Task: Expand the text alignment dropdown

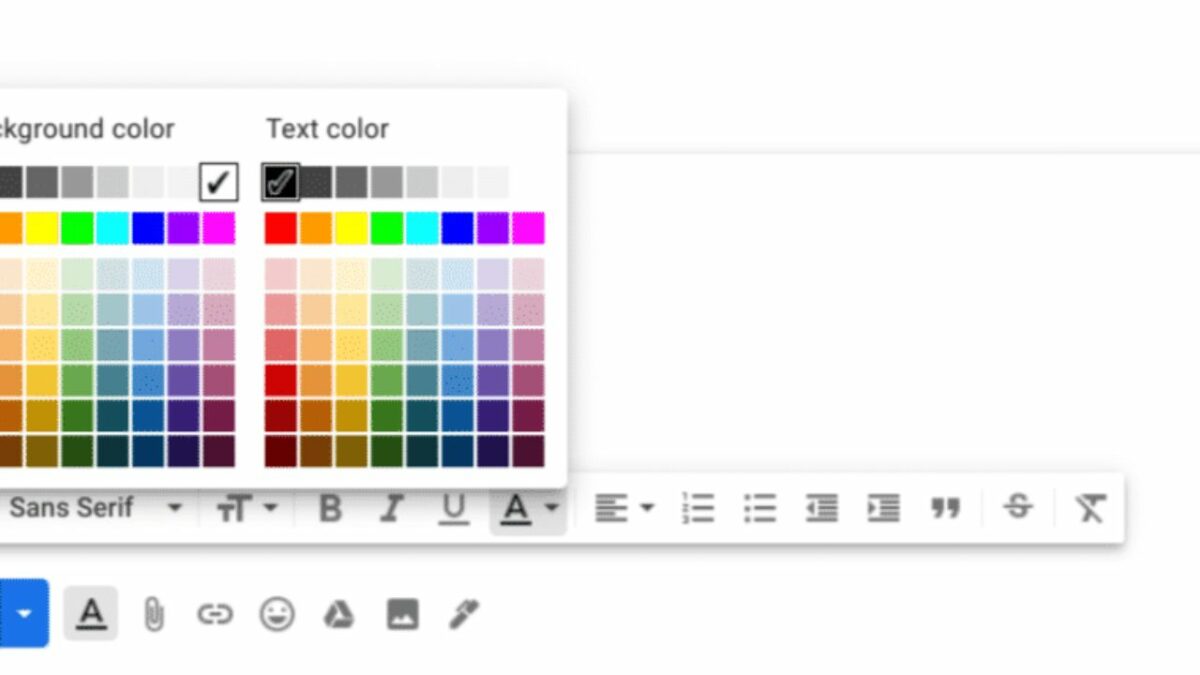Action: pyautogui.click(x=623, y=508)
